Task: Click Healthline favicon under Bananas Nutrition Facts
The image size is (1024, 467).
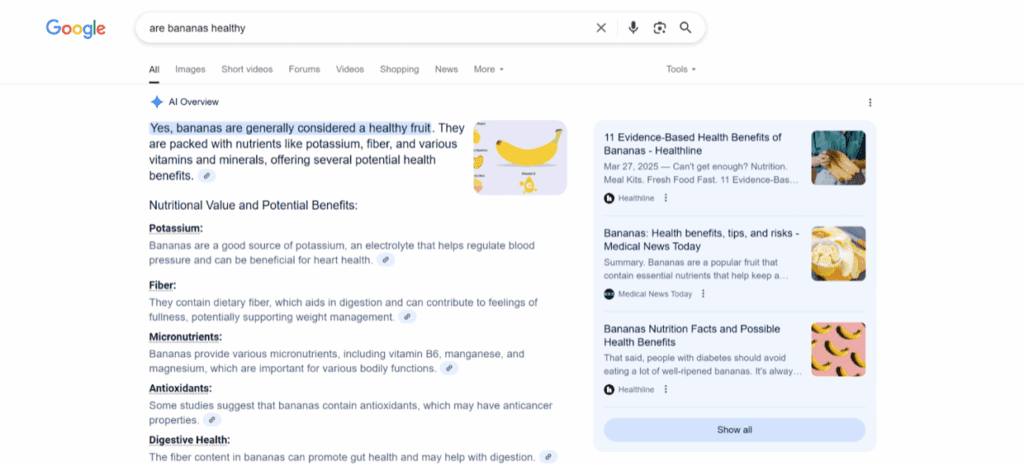Action: click(x=609, y=389)
